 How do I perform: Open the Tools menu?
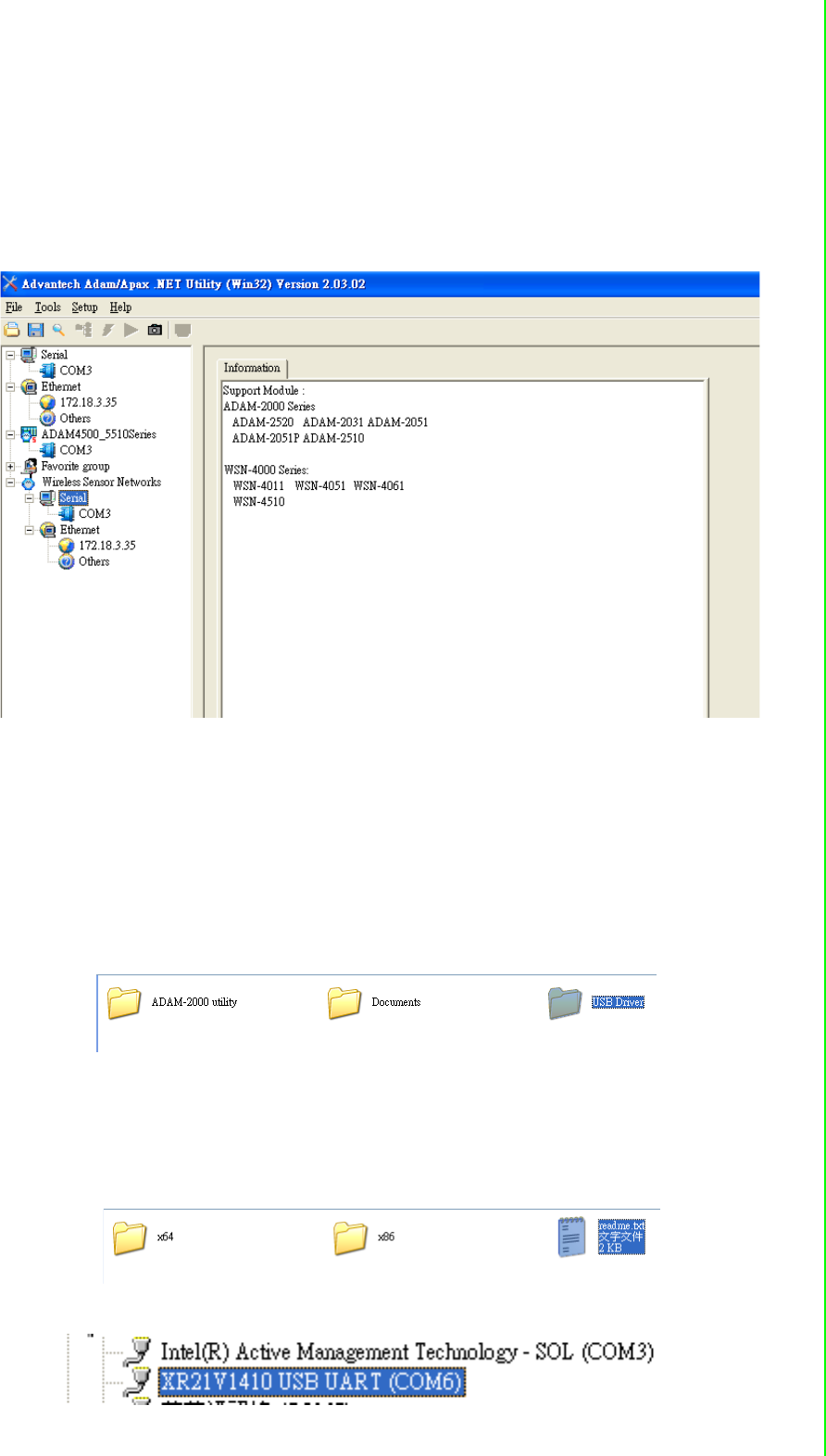coord(47,308)
